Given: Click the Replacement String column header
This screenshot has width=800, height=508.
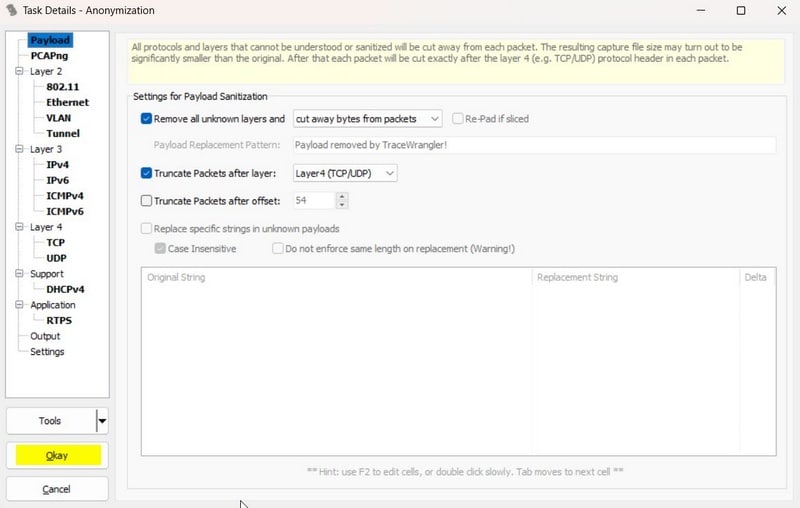Looking at the screenshot, I should 635,277.
